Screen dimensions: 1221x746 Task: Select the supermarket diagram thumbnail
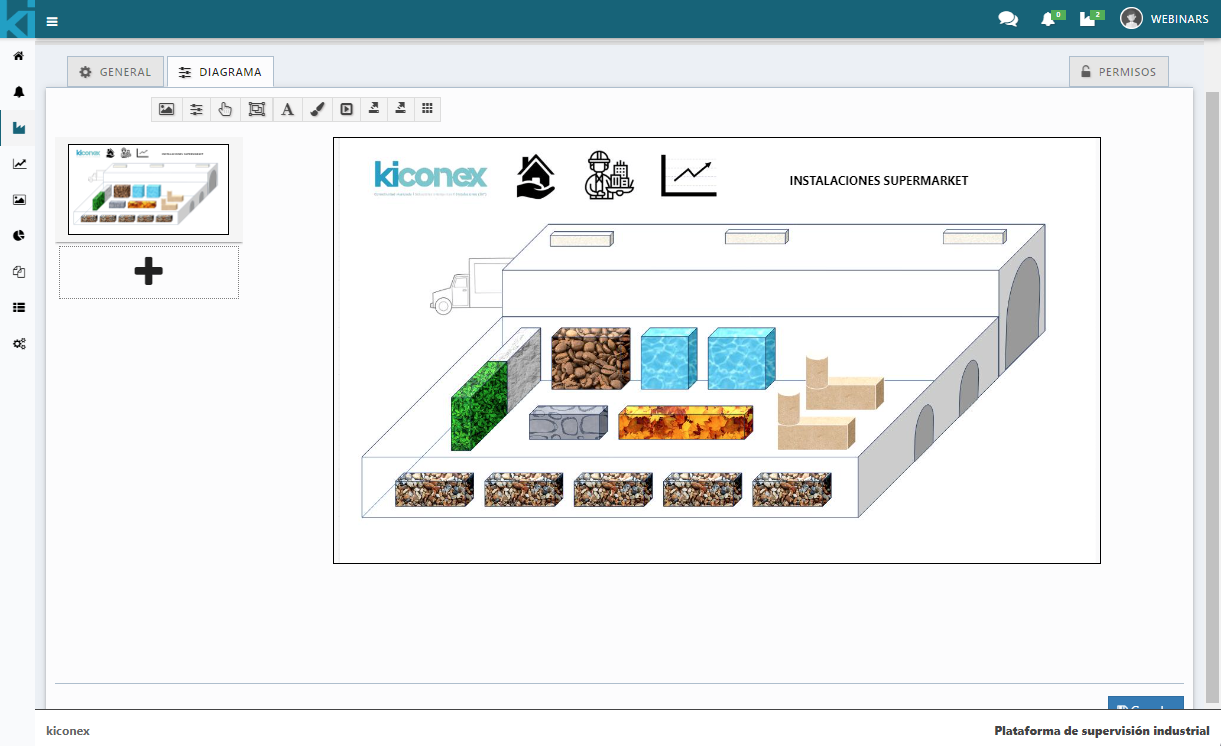click(148, 189)
